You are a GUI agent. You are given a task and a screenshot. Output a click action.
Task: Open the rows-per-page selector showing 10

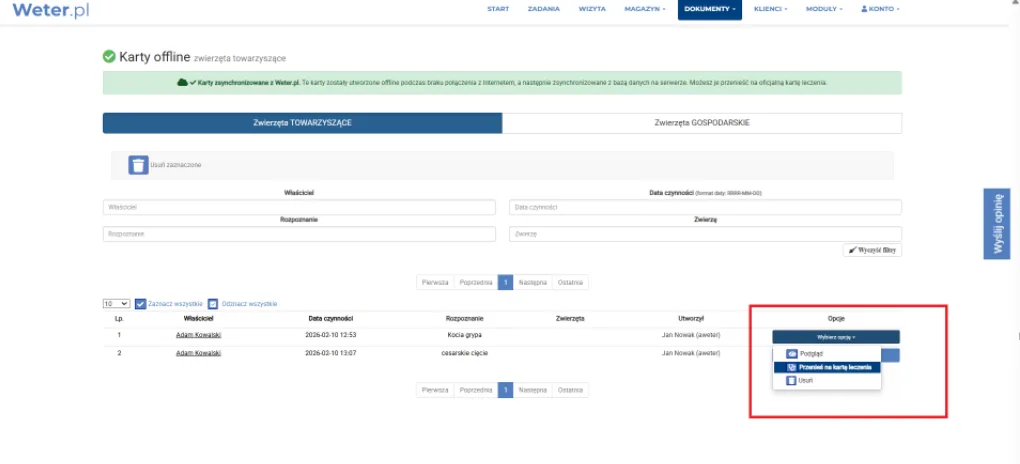click(116, 304)
